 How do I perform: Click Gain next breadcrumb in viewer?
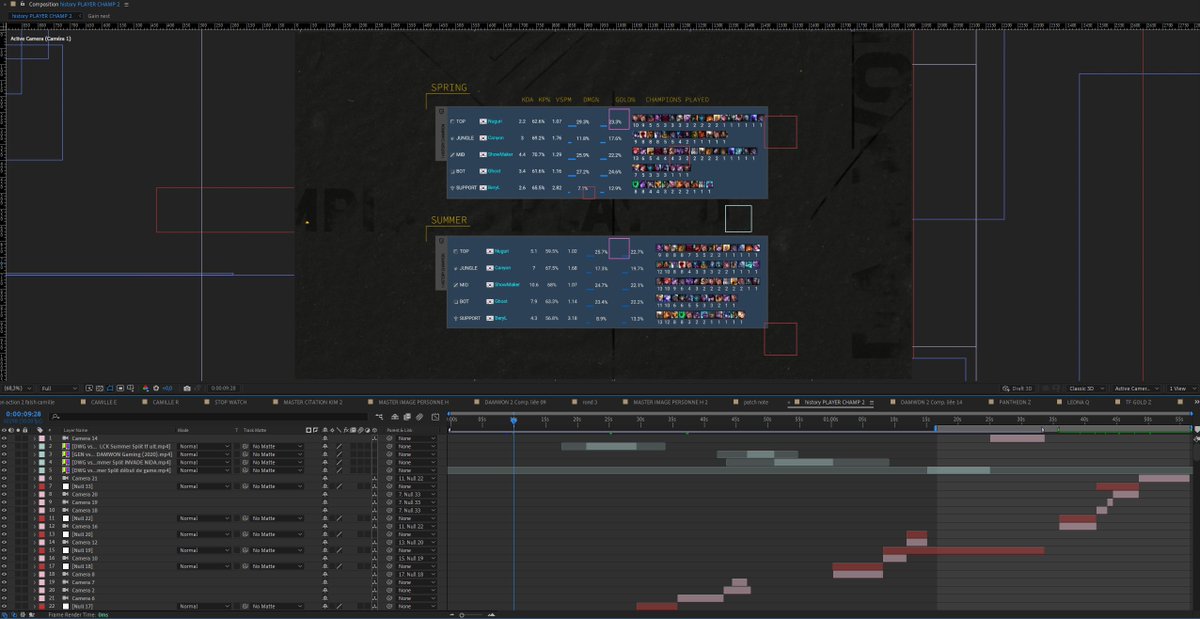tap(99, 16)
